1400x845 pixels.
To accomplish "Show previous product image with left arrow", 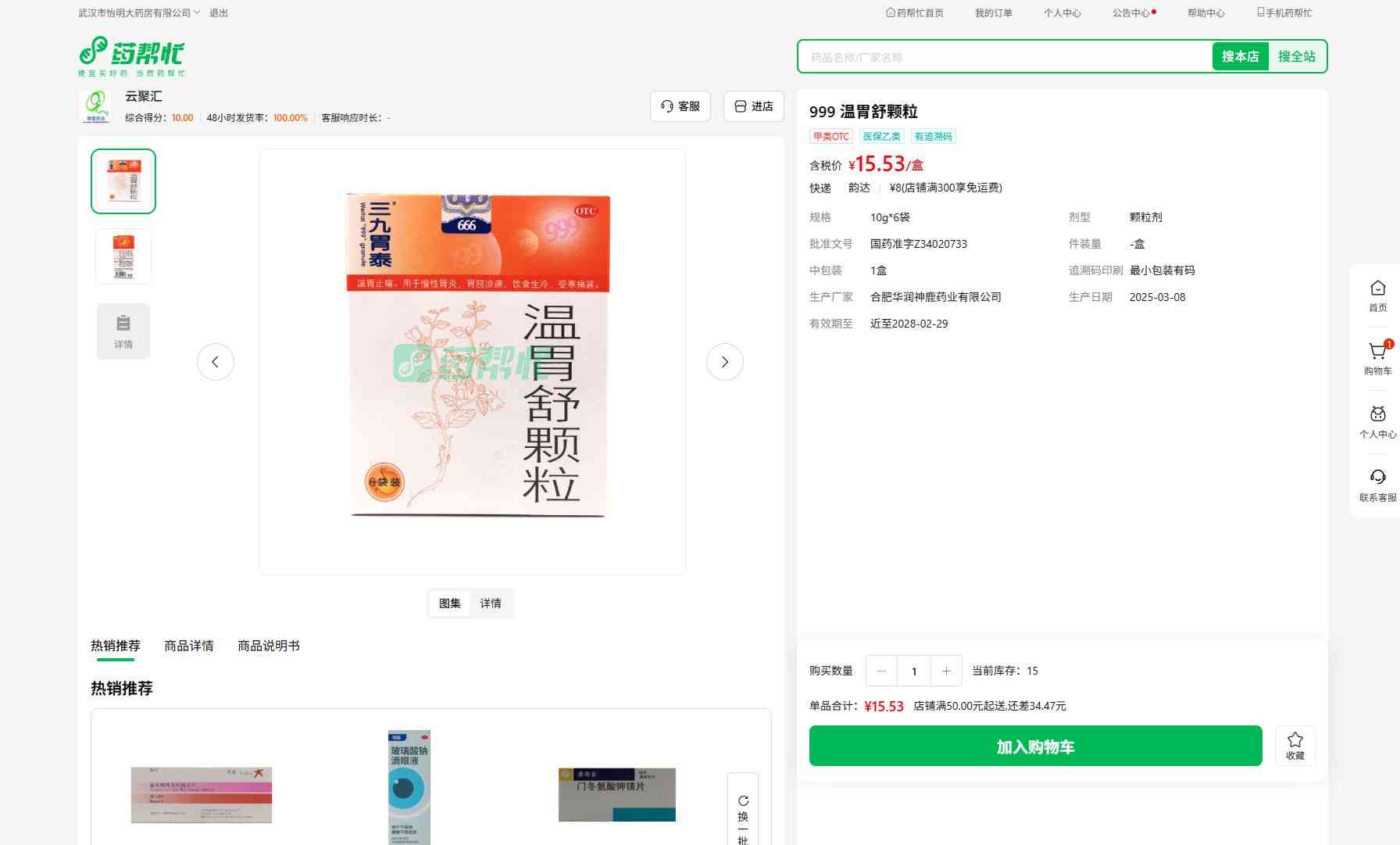I will pyautogui.click(x=216, y=362).
